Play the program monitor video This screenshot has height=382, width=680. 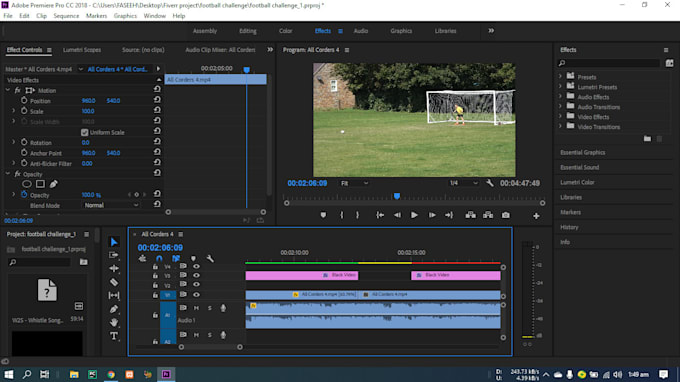414,215
